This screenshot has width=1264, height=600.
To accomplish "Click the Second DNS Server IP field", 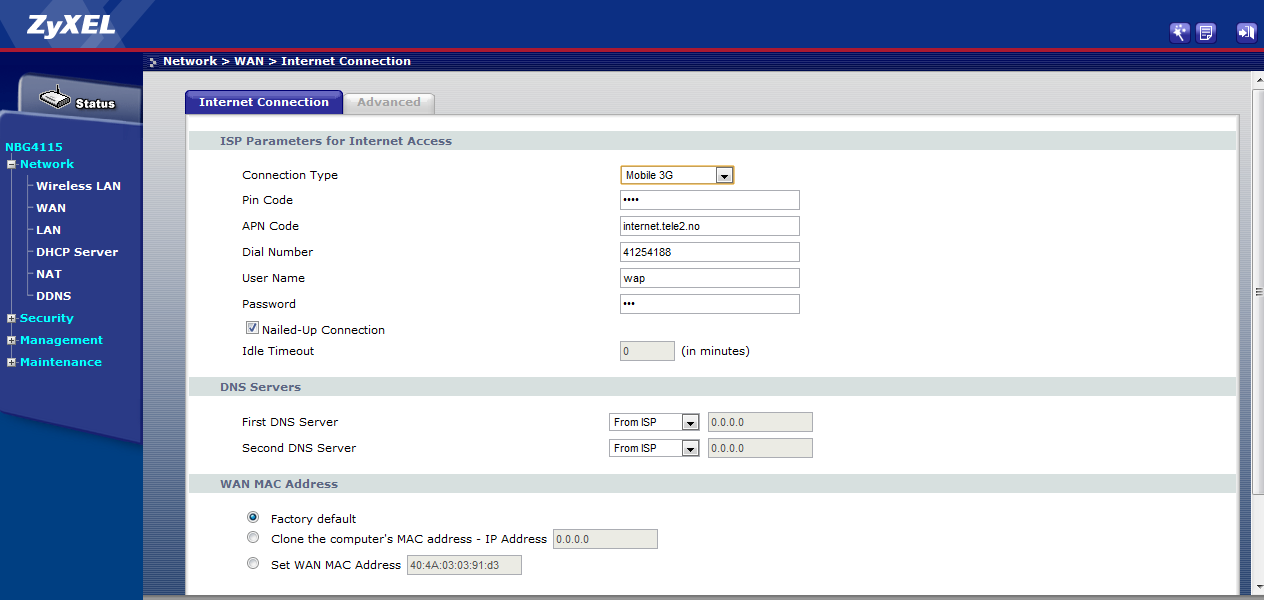I will (760, 448).
